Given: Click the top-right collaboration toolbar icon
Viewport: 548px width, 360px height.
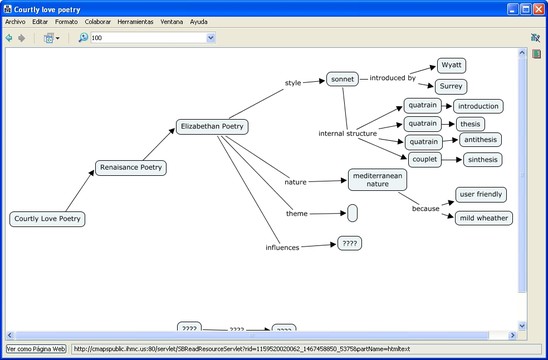Looking at the screenshot, I should 535,37.
